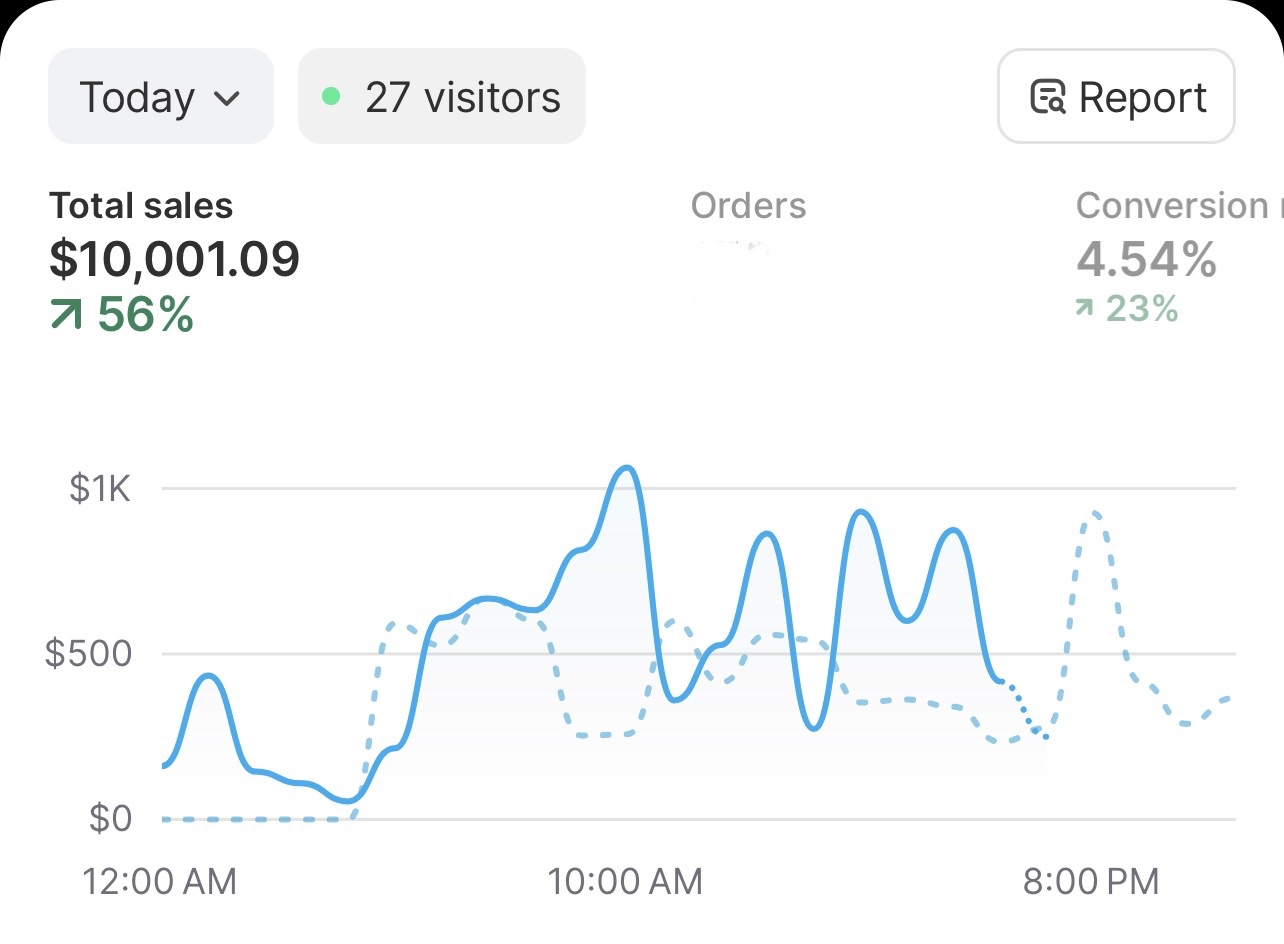The image size is (1284, 944).
Task: Open the Report view
Action: coord(1115,97)
